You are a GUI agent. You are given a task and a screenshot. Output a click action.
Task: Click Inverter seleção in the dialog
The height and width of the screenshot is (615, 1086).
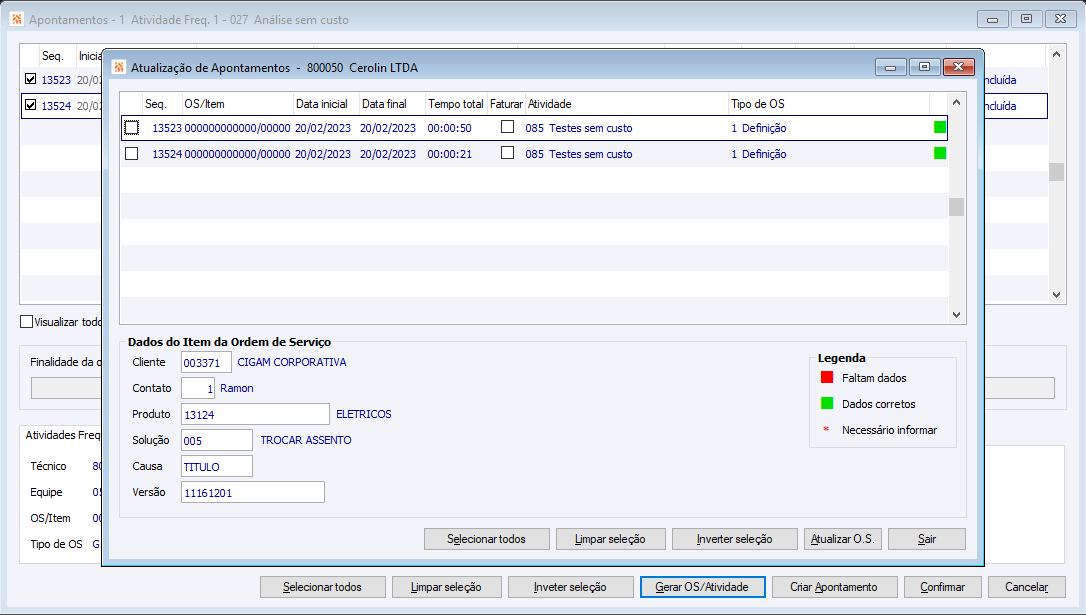(735, 539)
